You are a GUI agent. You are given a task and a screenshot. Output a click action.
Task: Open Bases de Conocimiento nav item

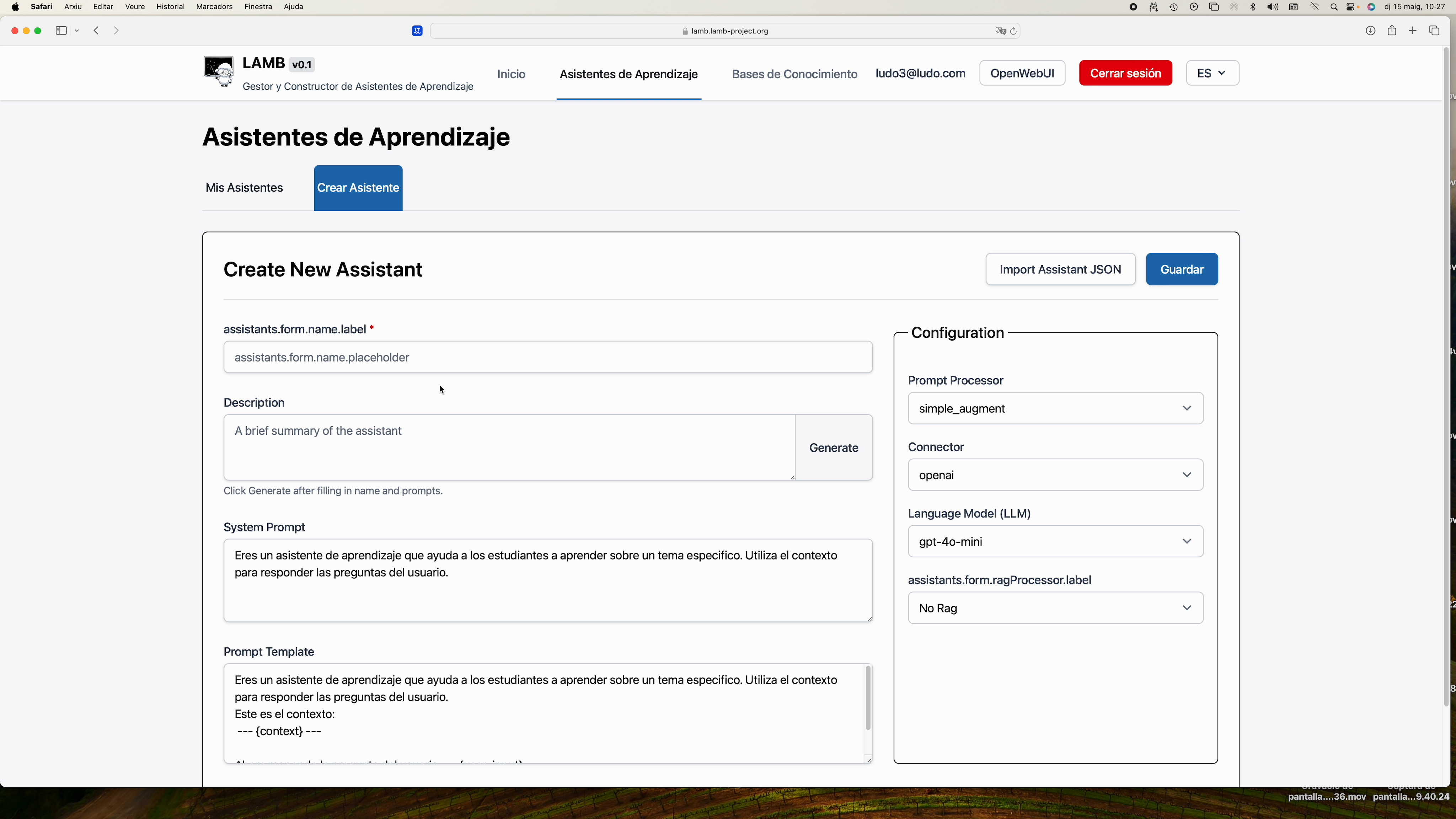pyautogui.click(x=794, y=74)
